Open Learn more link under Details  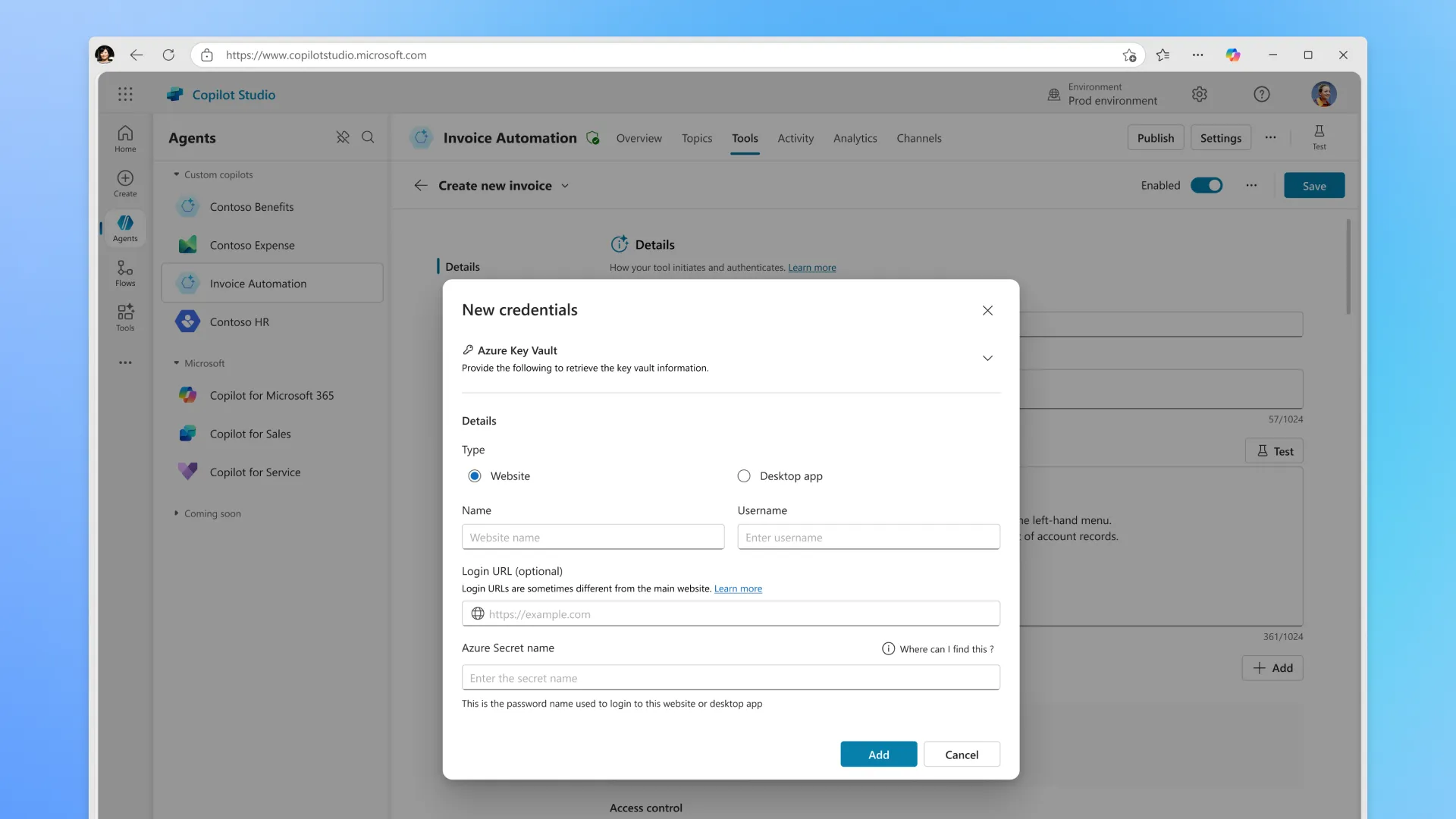point(811,268)
